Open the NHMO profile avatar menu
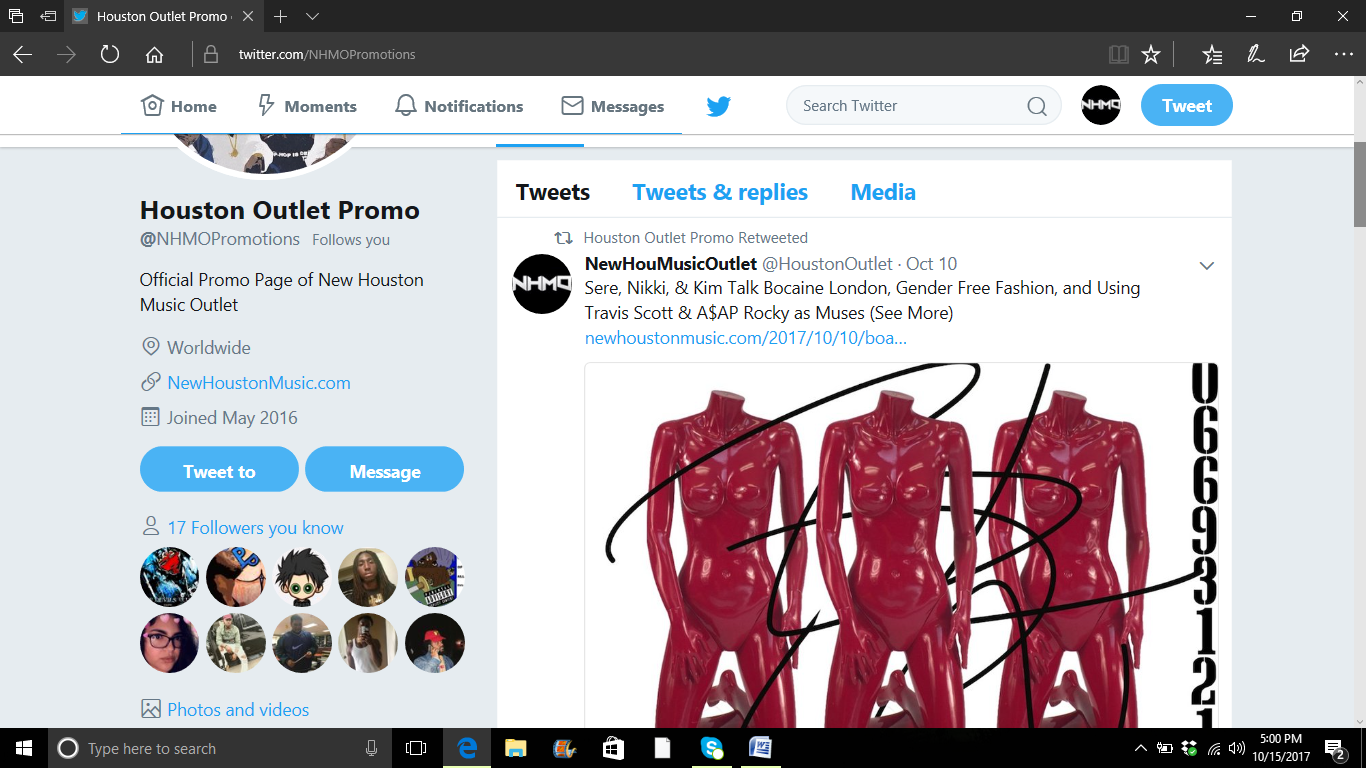This screenshot has width=1366, height=768. 1101,105
